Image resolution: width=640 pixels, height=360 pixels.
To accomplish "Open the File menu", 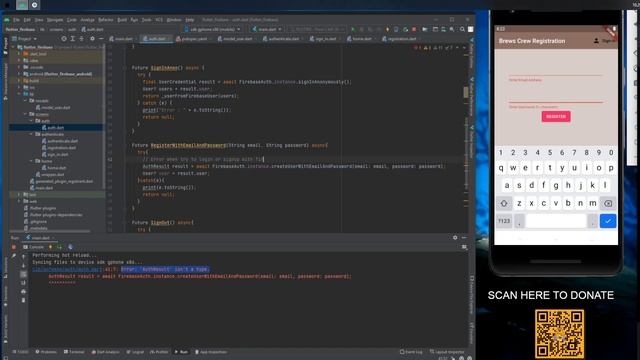I will [x=16, y=20].
